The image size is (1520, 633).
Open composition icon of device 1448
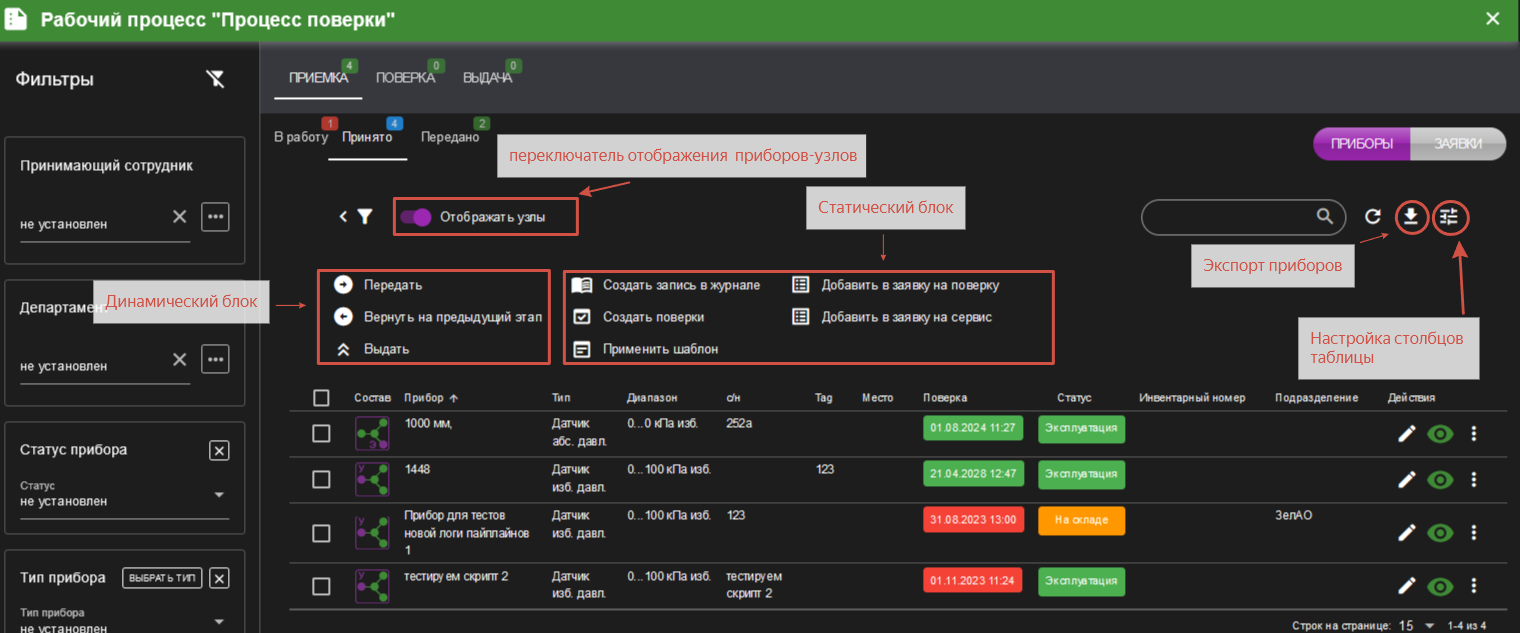(372, 480)
